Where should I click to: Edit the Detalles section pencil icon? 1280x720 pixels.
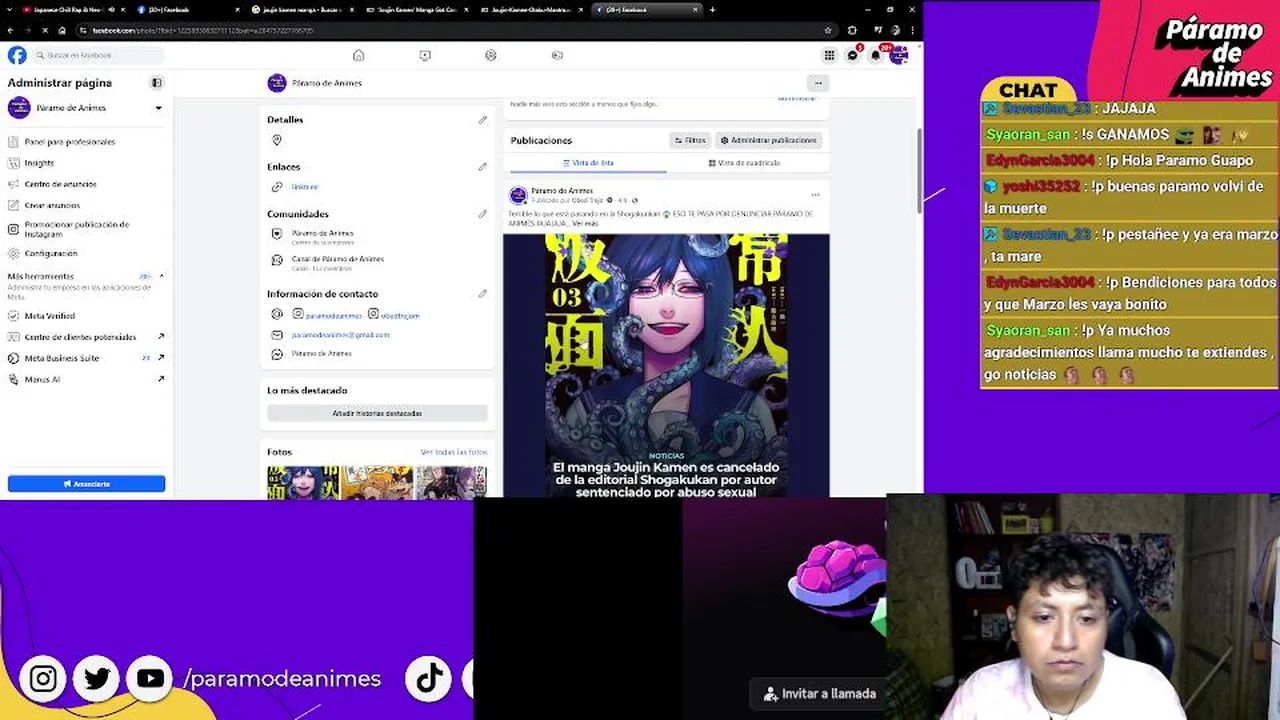click(x=482, y=120)
